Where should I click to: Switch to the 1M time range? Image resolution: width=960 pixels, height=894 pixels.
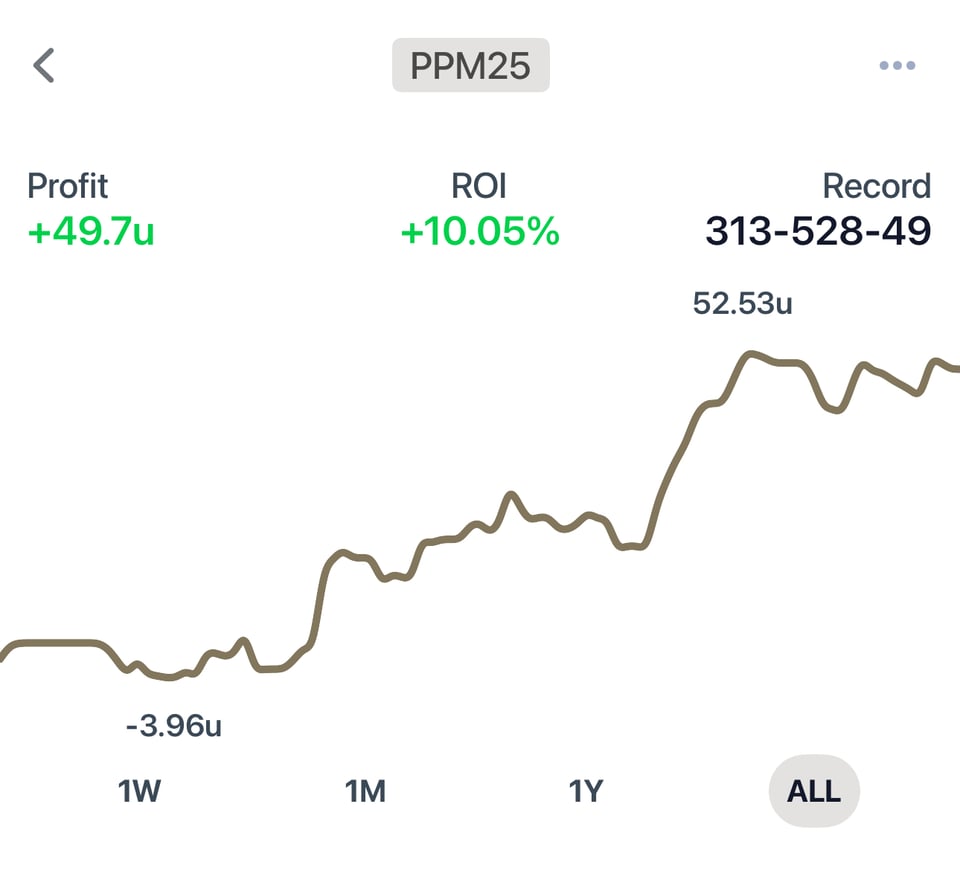pyautogui.click(x=365, y=792)
